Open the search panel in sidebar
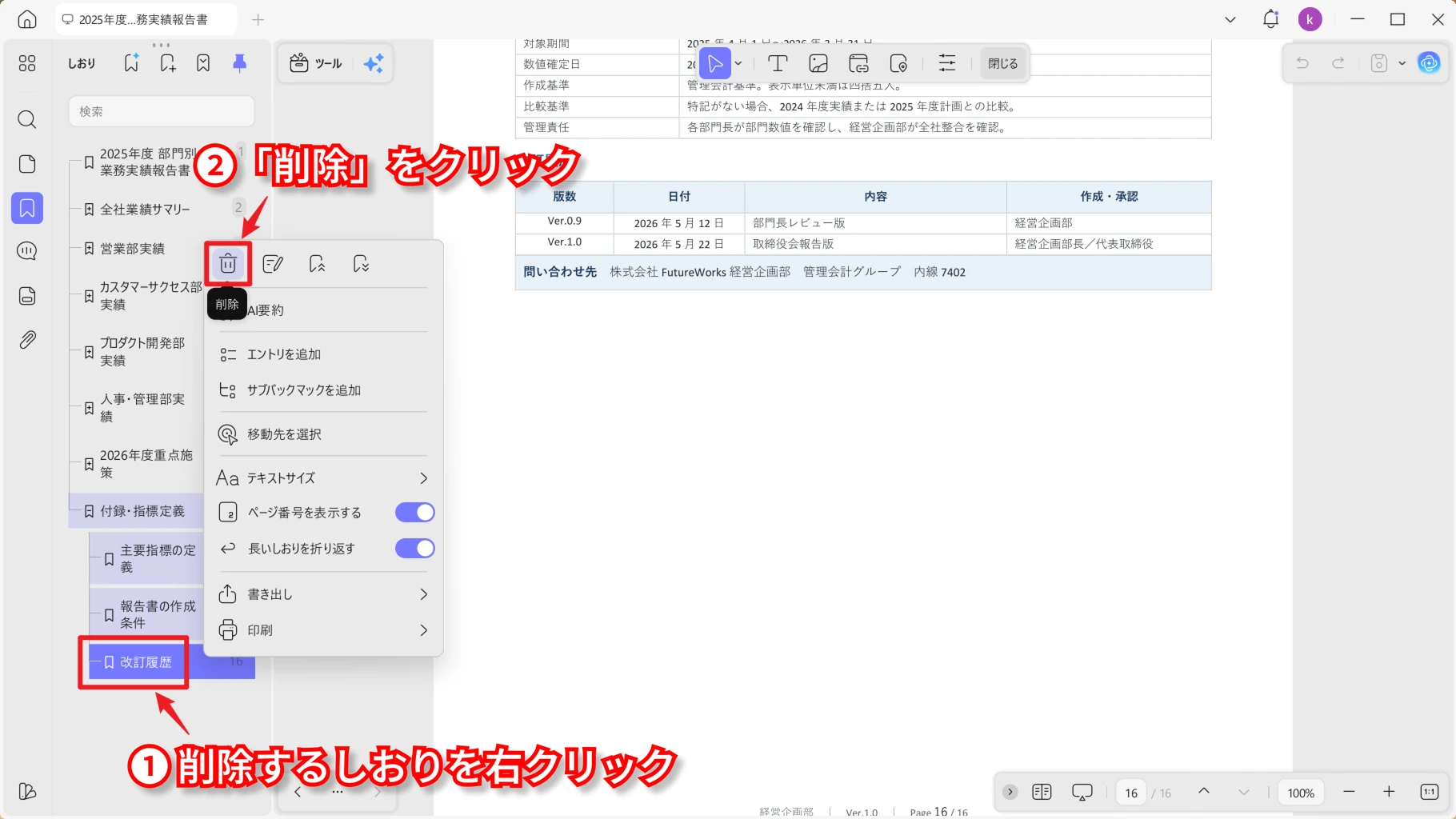 (27, 120)
